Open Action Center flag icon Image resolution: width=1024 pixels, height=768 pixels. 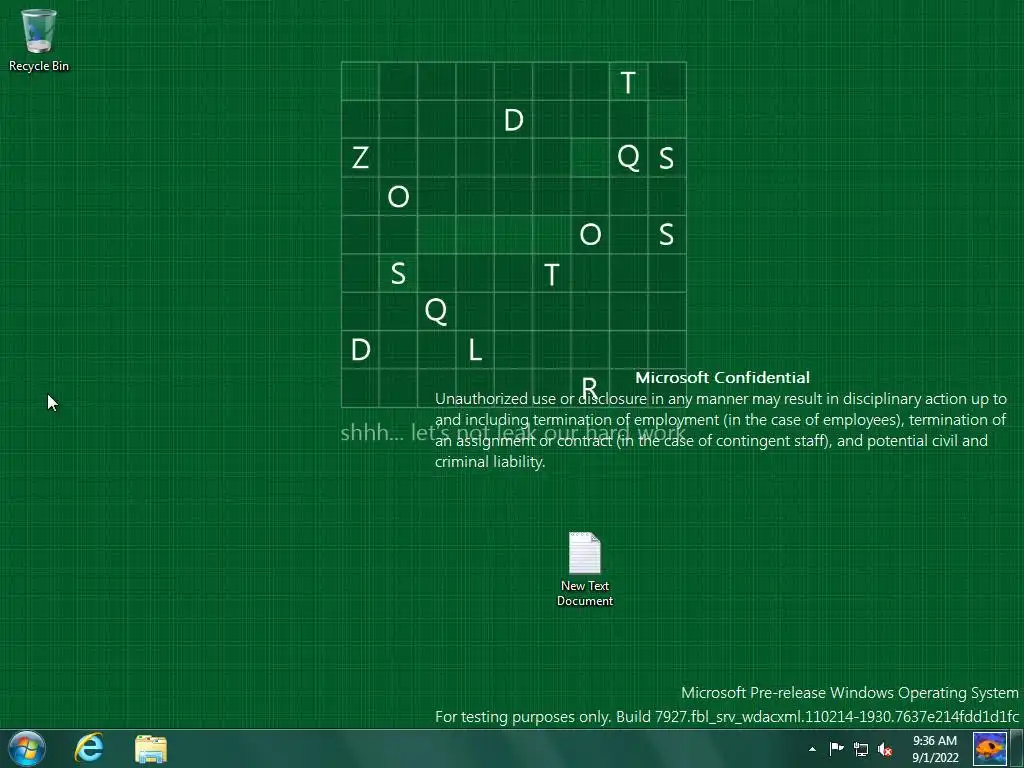[x=836, y=748]
